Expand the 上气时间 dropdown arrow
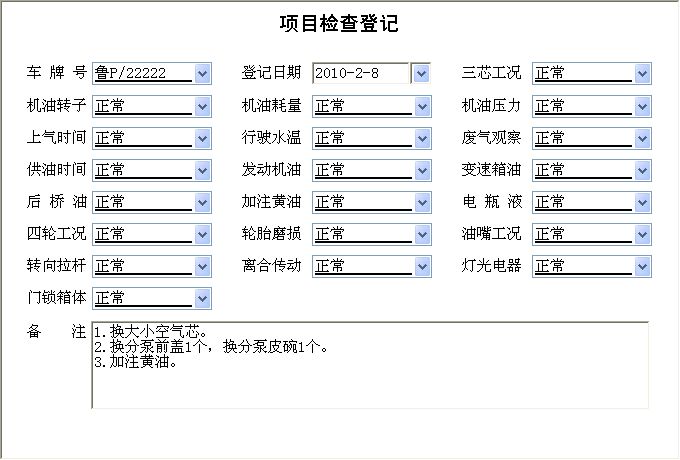 (203, 138)
